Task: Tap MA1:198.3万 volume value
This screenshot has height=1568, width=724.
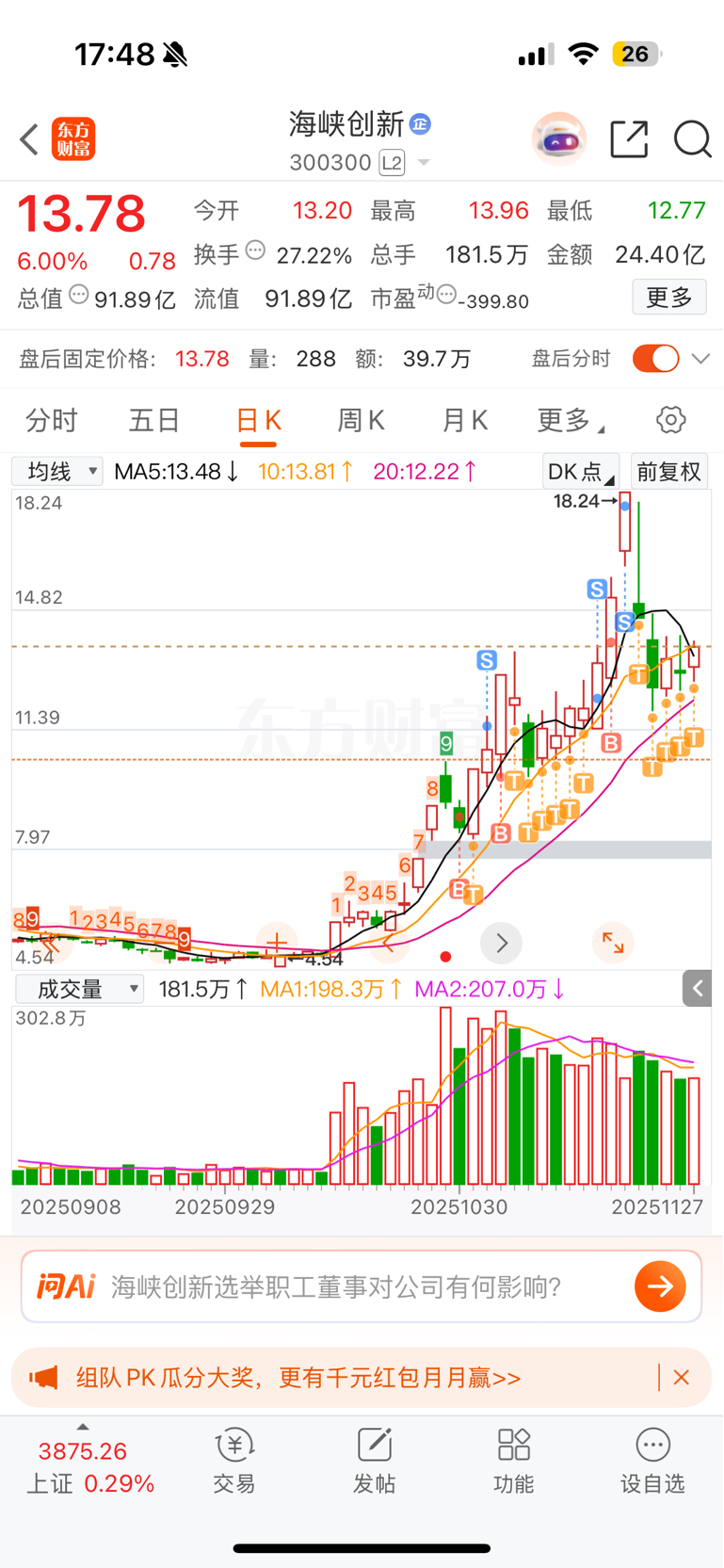Action: coord(331,989)
